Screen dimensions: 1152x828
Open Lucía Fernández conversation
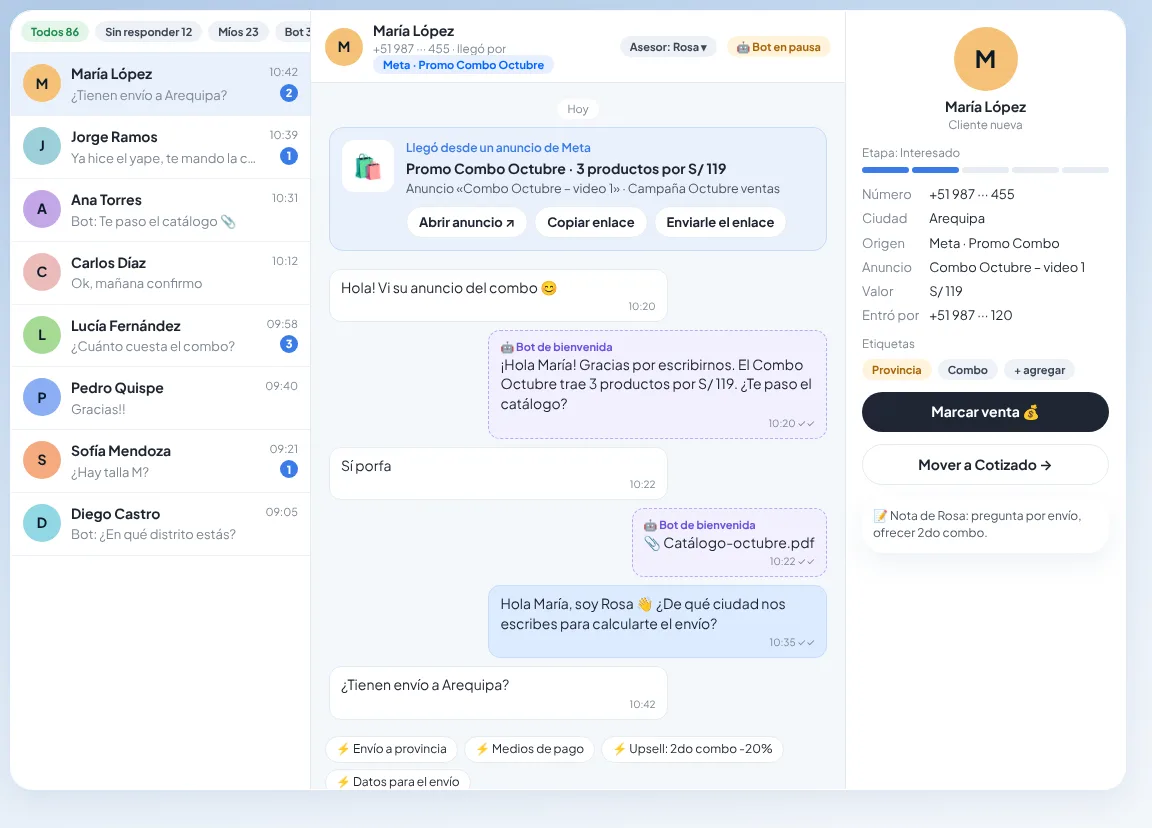[160, 336]
